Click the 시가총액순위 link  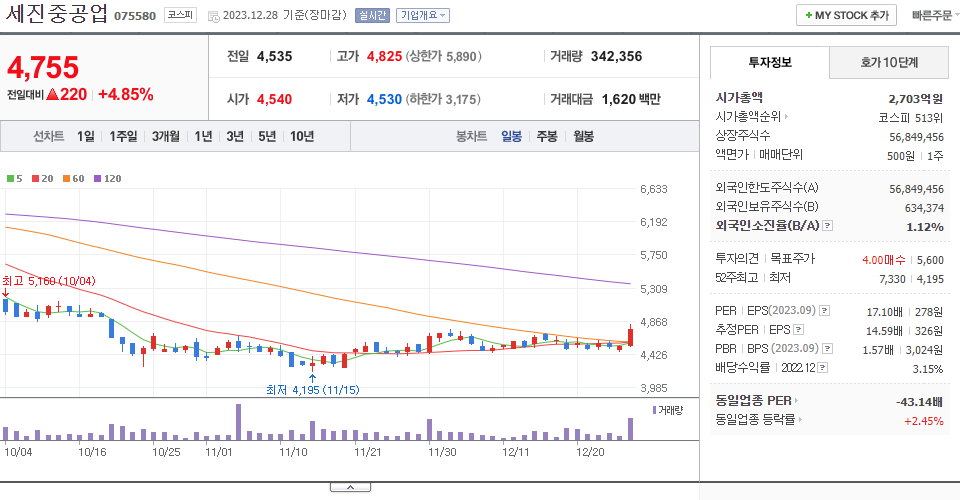pos(748,116)
